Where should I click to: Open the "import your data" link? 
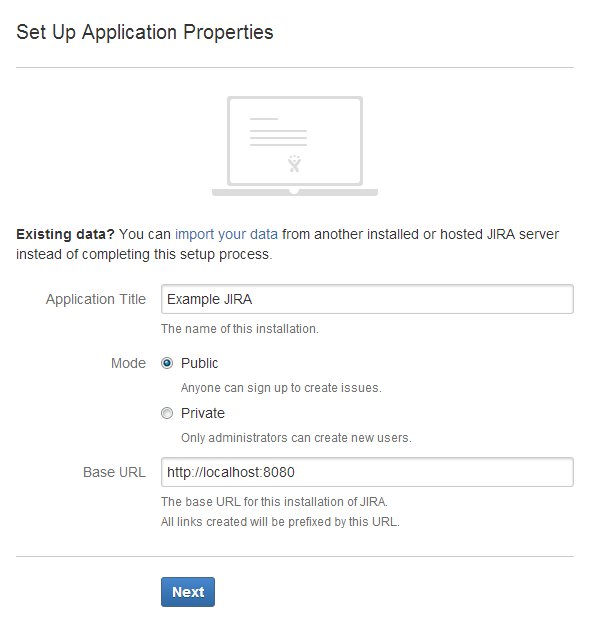coord(226,234)
